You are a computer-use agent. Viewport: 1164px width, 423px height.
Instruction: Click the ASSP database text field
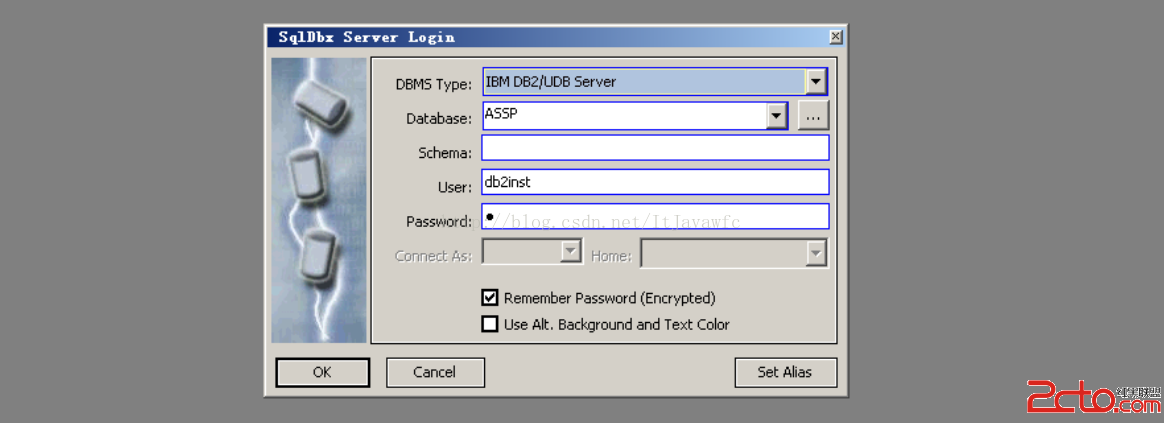point(624,116)
